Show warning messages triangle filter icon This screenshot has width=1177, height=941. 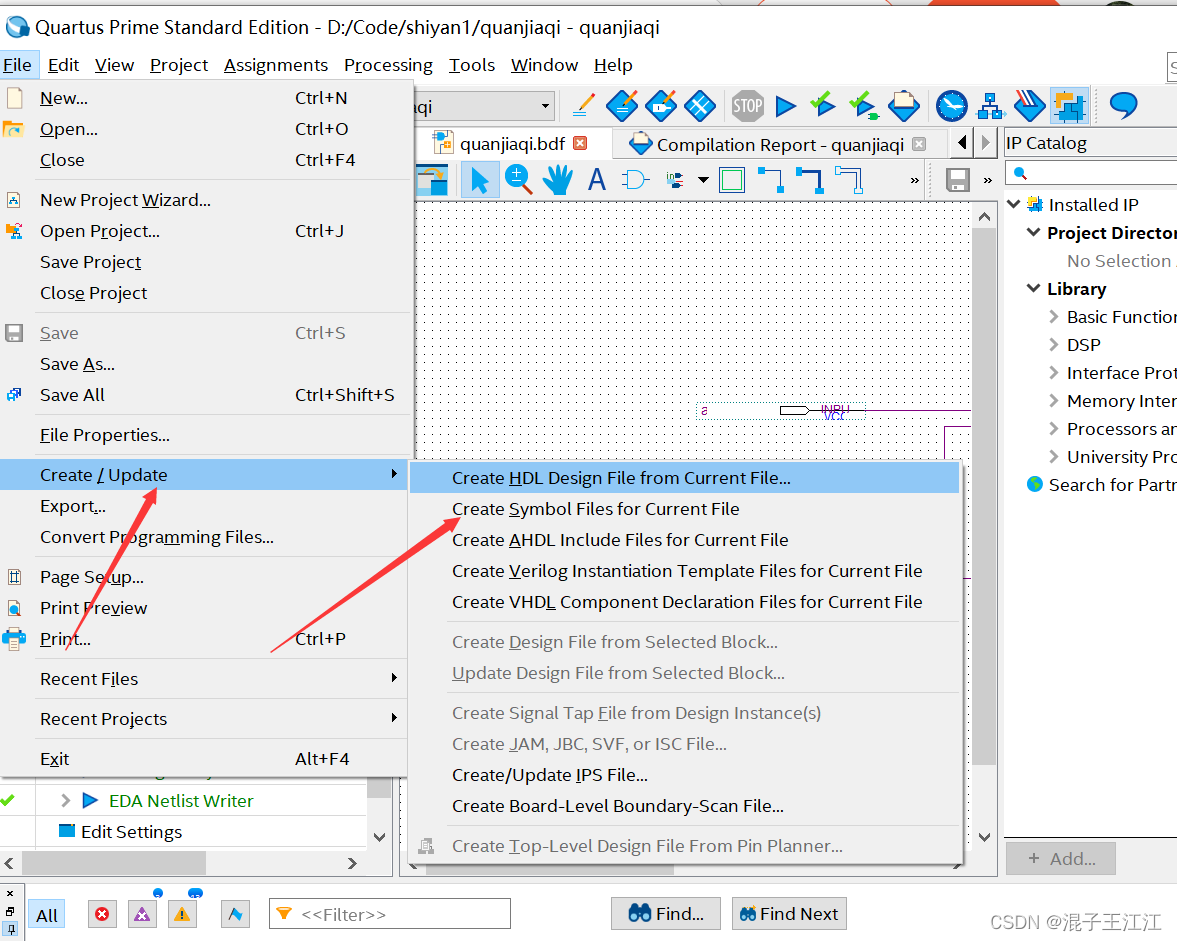point(182,914)
